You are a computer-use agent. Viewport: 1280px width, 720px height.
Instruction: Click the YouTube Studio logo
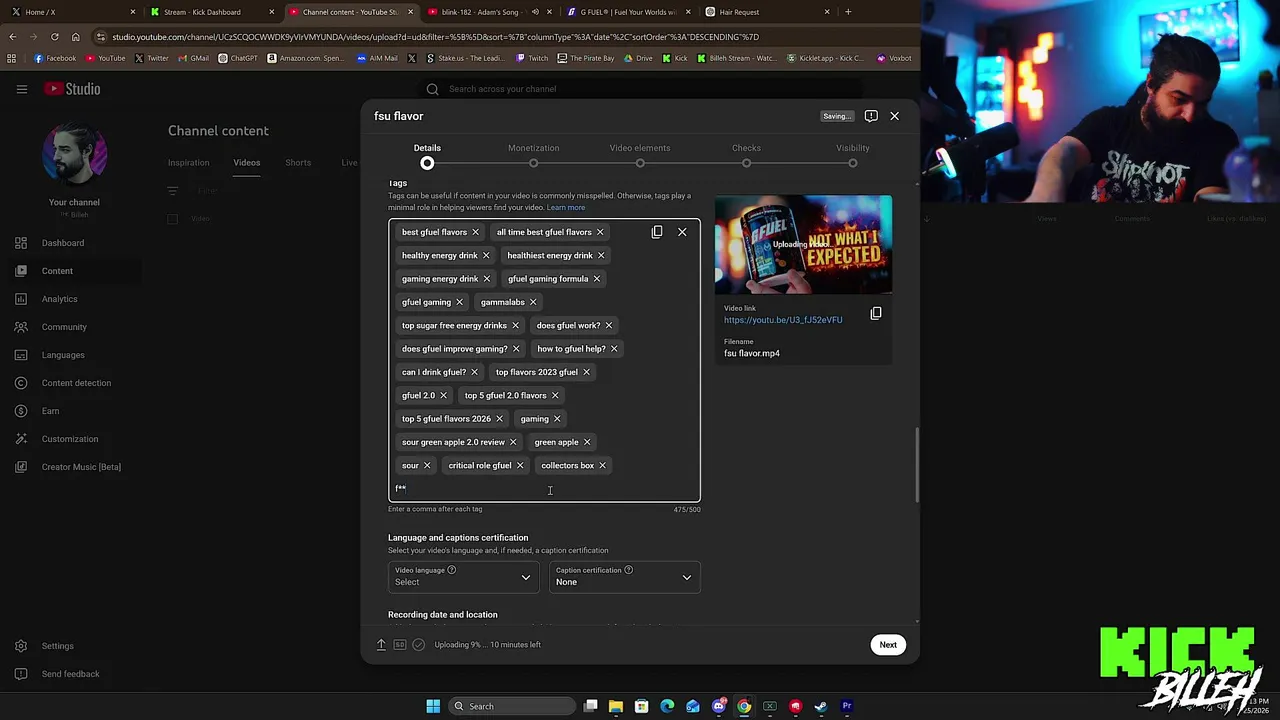click(x=72, y=89)
